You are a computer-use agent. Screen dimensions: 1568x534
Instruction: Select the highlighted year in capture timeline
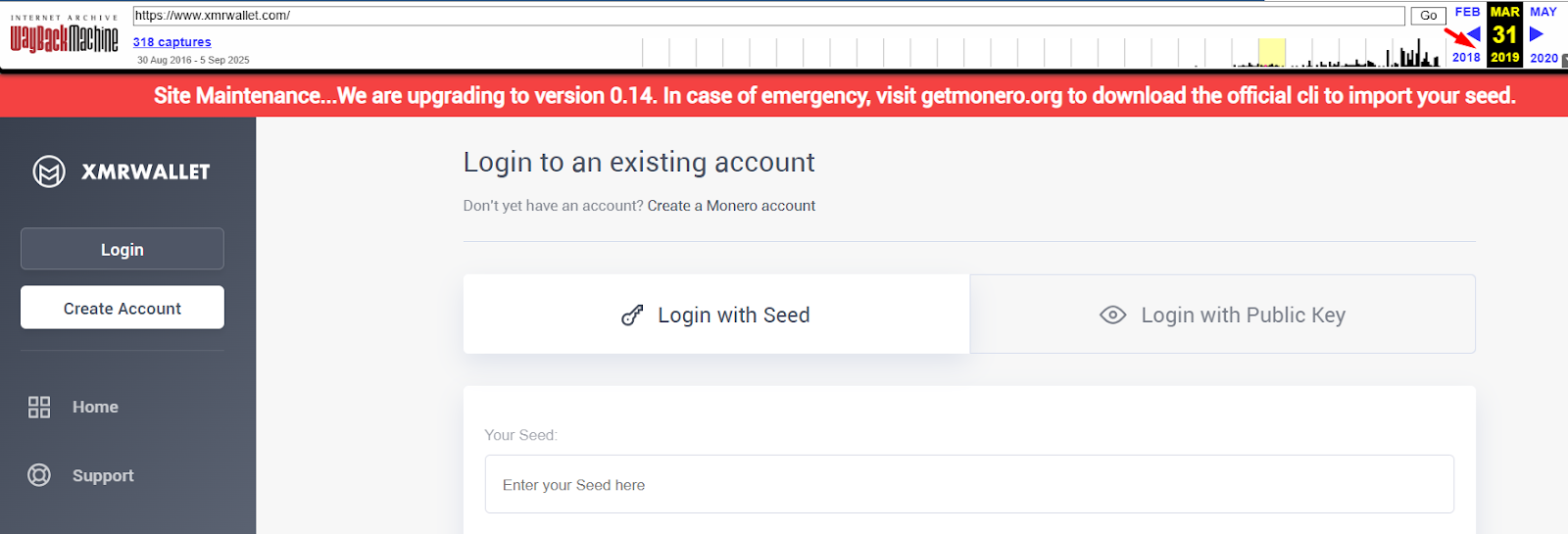(x=1271, y=53)
